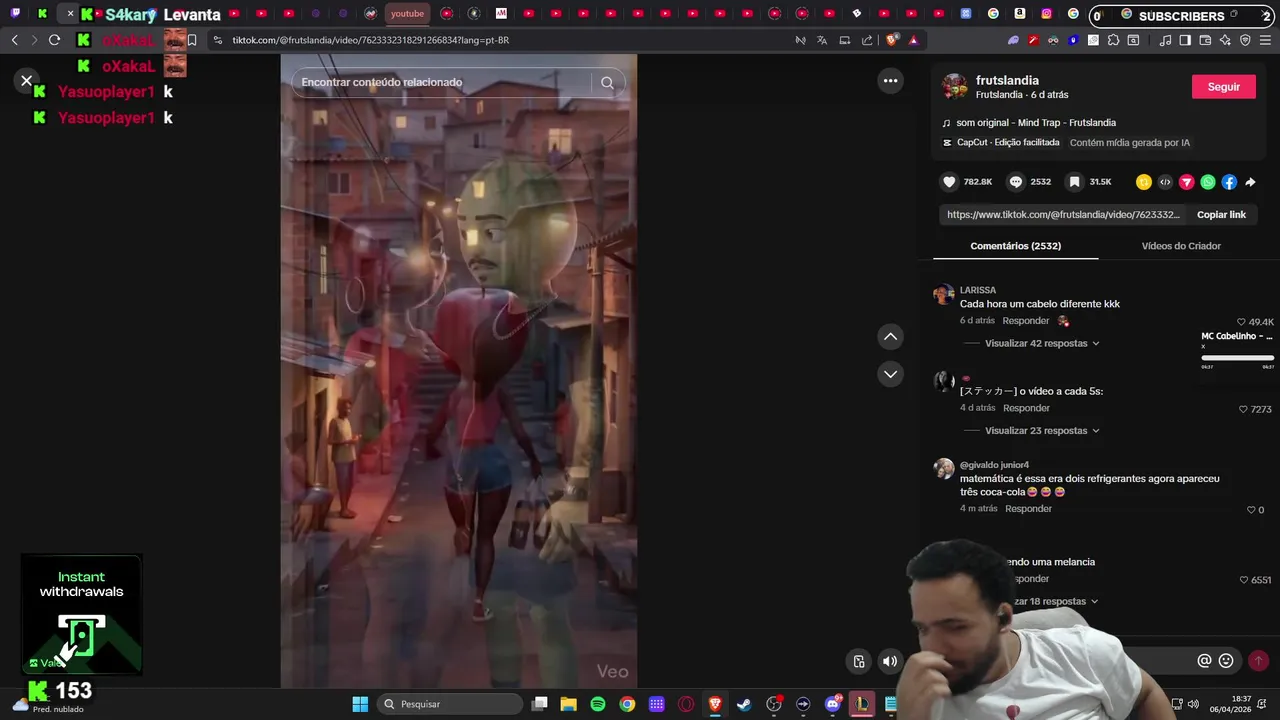The width and height of the screenshot is (1280, 720).
Task: Open LARISSA's commenter avatar
Action: (943, 294)
